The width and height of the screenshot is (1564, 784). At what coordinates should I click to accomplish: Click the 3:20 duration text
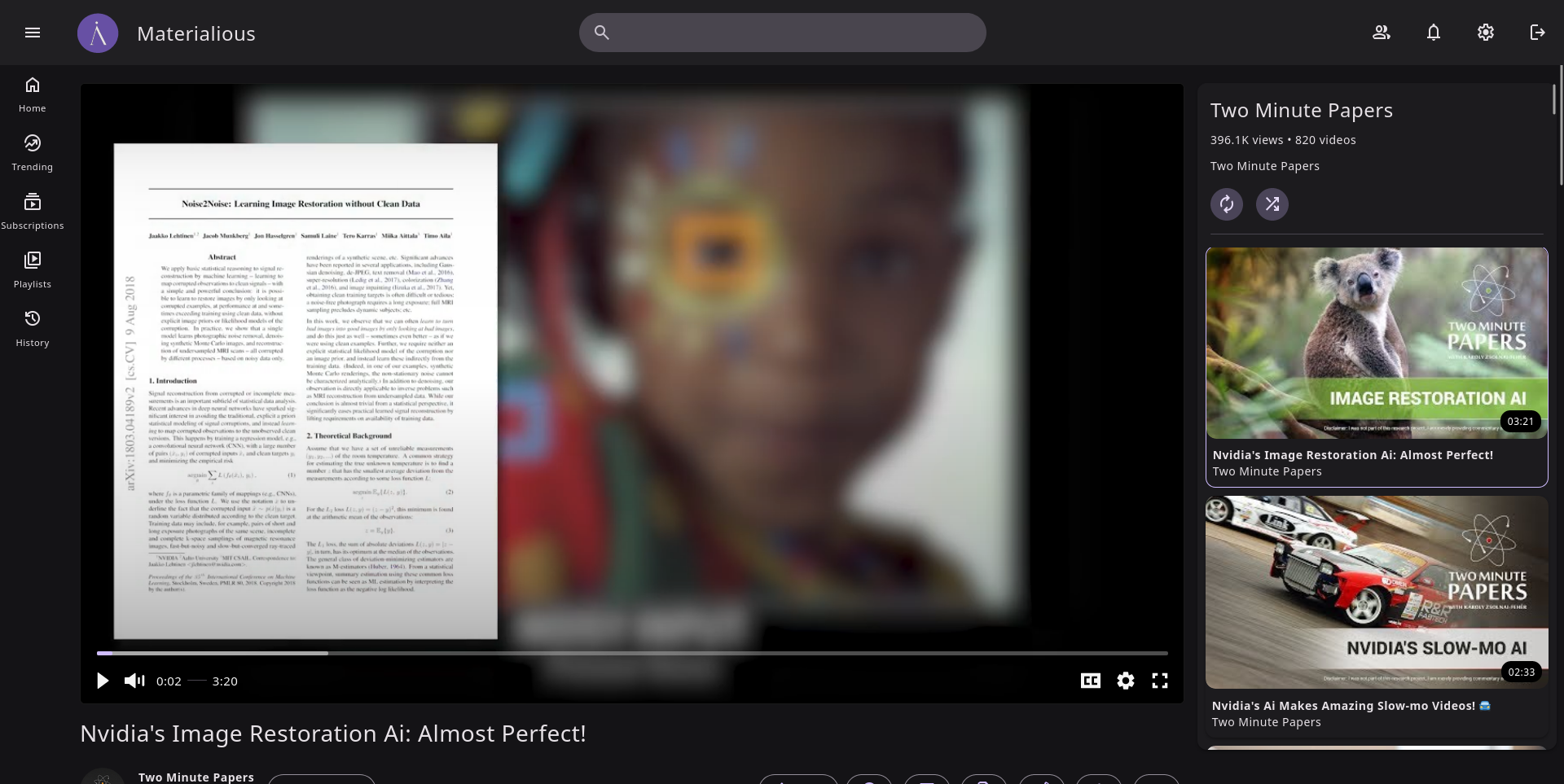coord(225,681)
